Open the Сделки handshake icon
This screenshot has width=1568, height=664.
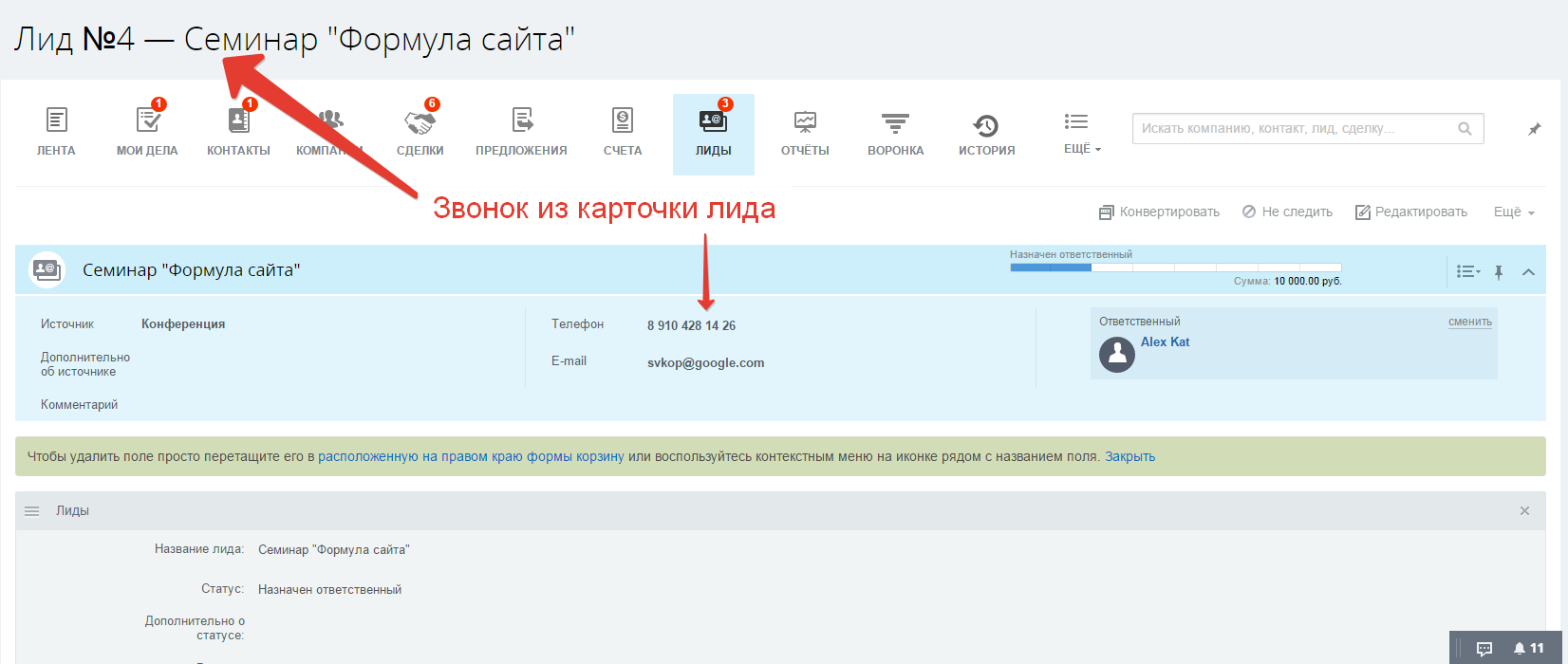(420, 121)
